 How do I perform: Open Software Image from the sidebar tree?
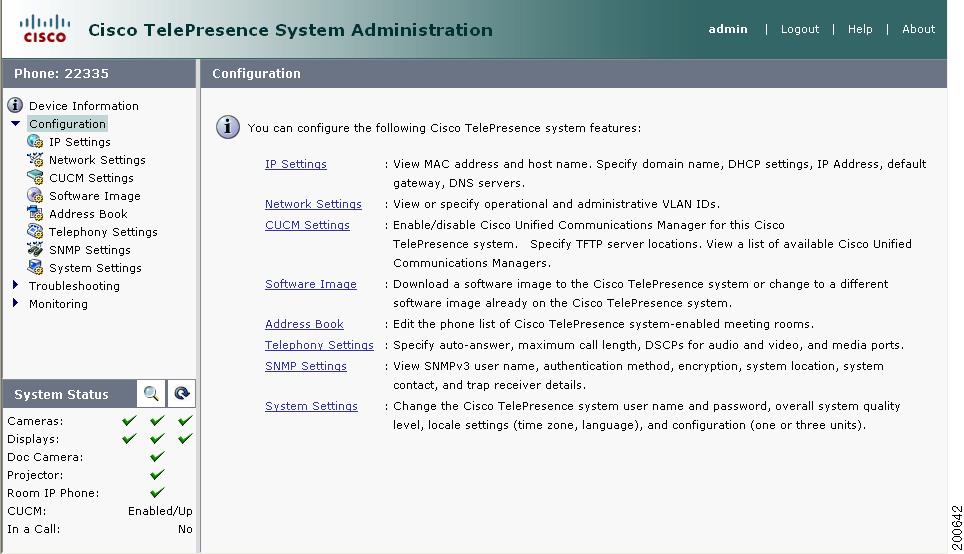[x=95, y=196]
